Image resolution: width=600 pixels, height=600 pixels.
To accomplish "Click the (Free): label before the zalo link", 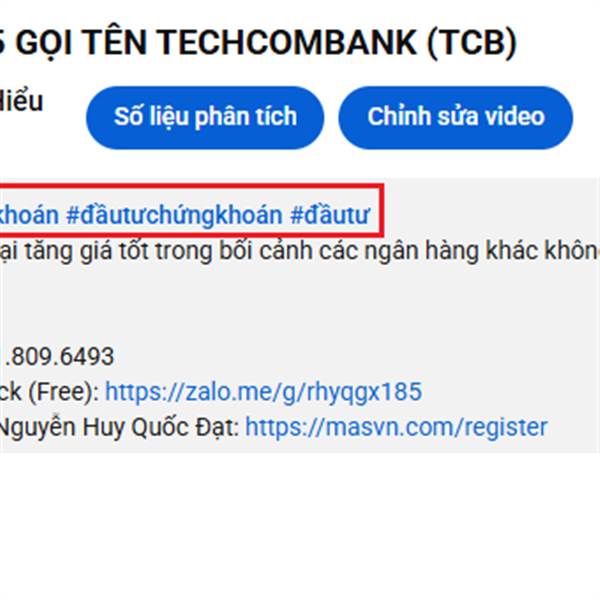I will click(x=64, y=391).
